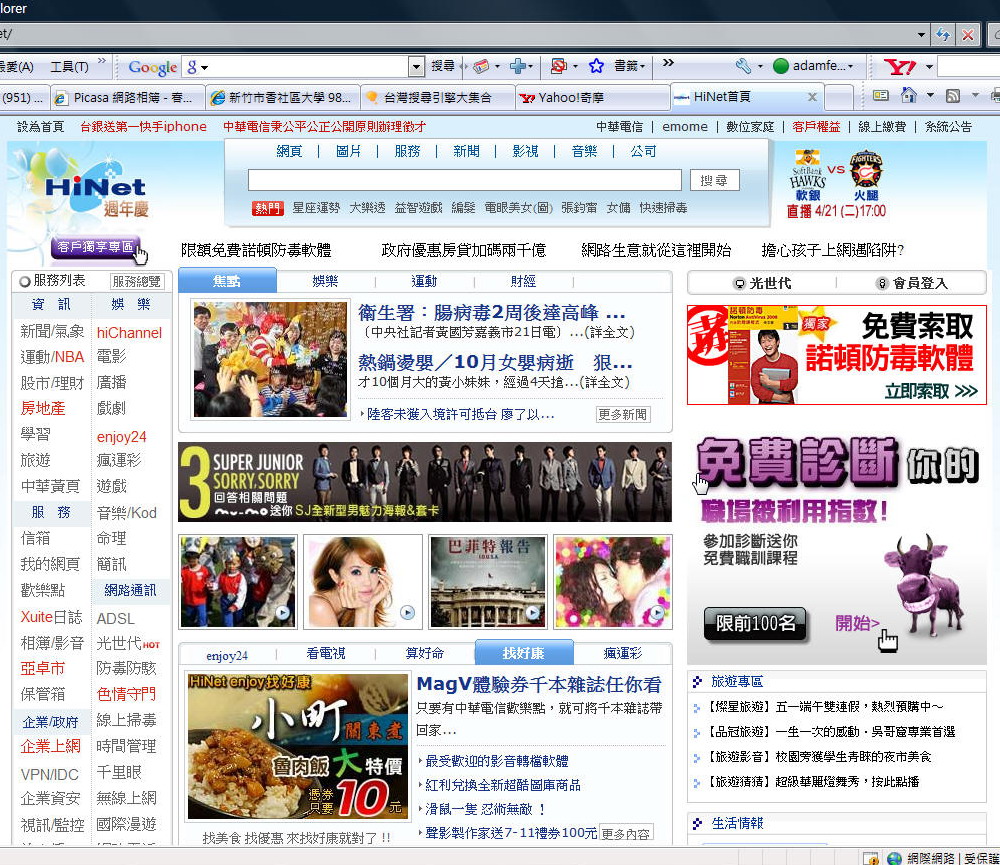
Task: Switch to 台灣搜尋引擎大集合 tab
Action: [438, 98]
